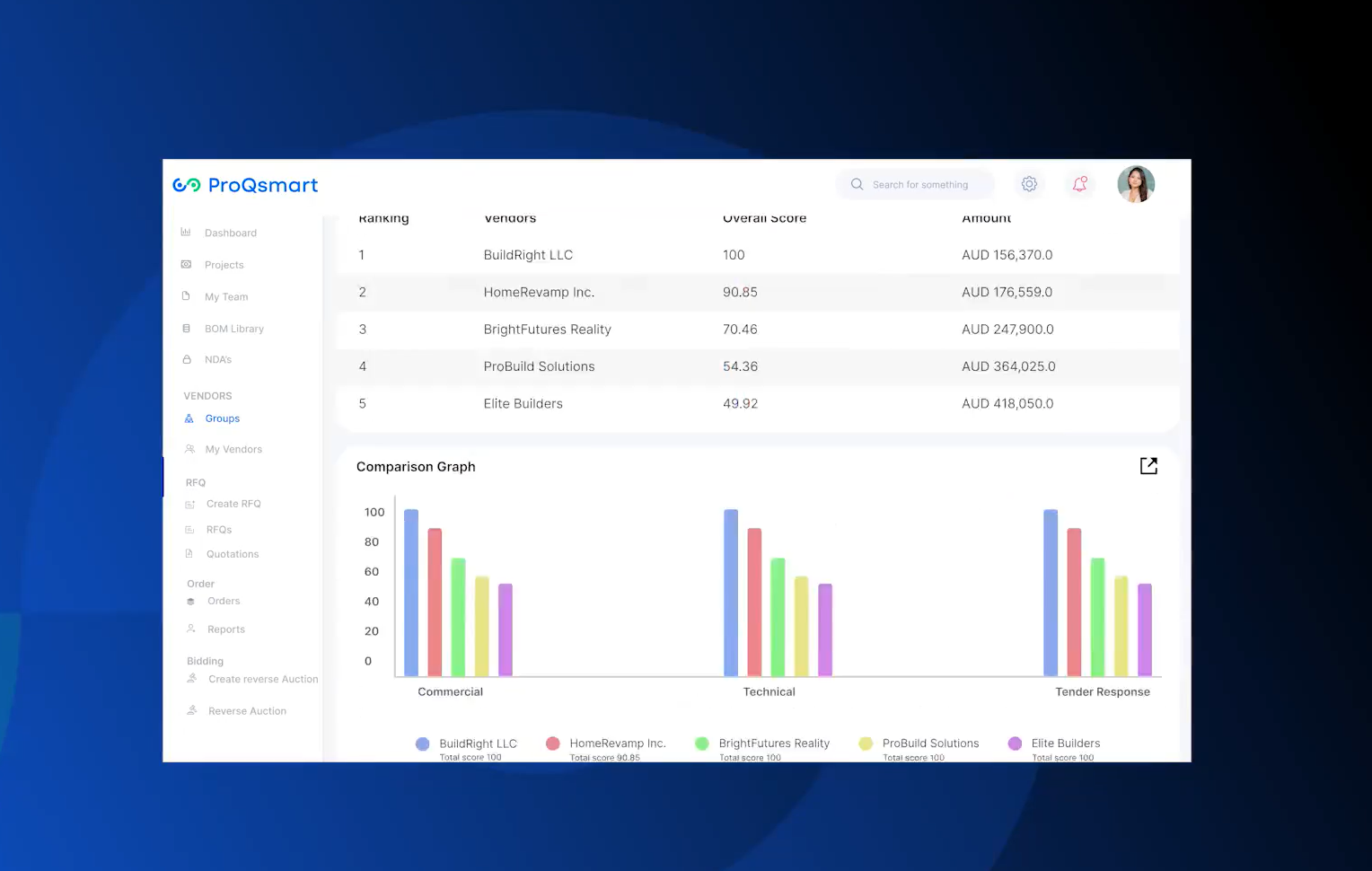Toggle BuildRight LLC blue legend dot
Viewport: 1372px width, 871px height.
point(422,743)
